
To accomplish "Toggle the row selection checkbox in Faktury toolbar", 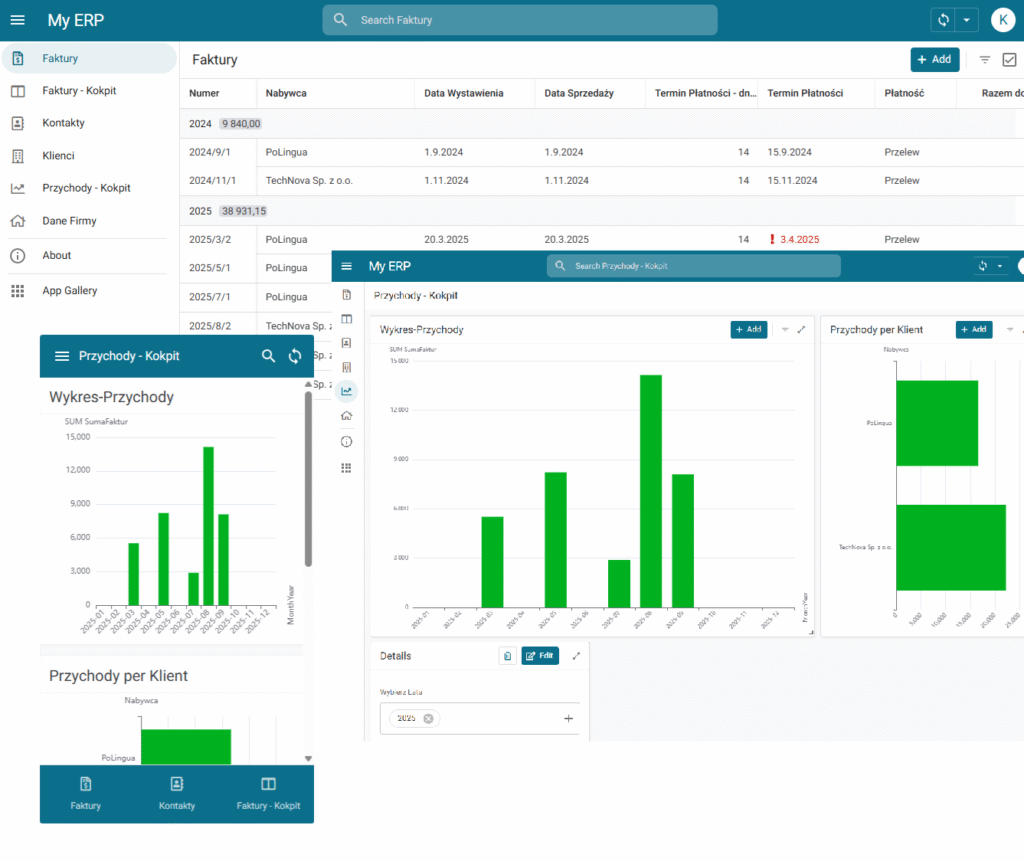I will point(1009,60).
